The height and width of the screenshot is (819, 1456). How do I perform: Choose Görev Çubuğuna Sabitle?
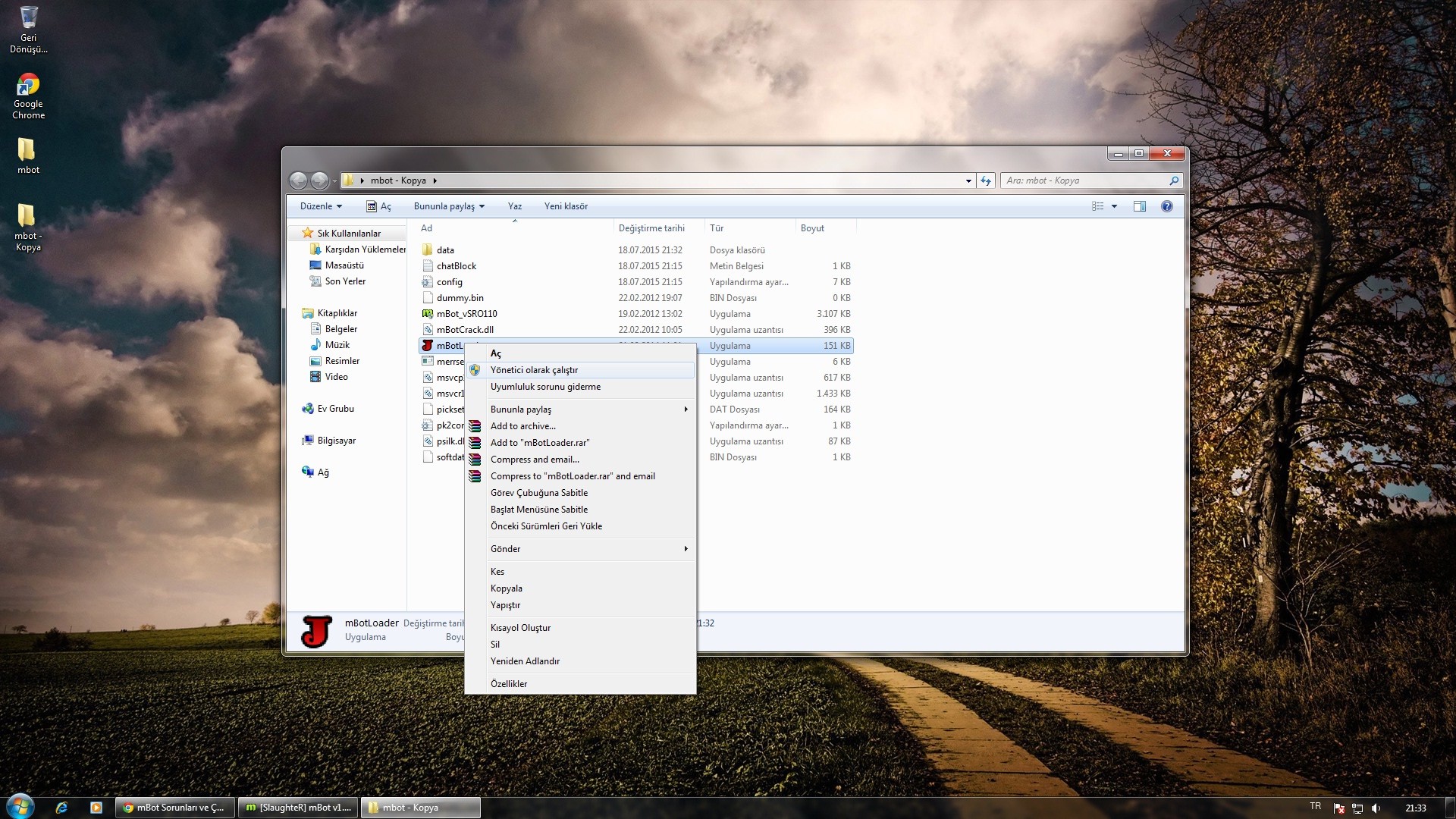581,493
